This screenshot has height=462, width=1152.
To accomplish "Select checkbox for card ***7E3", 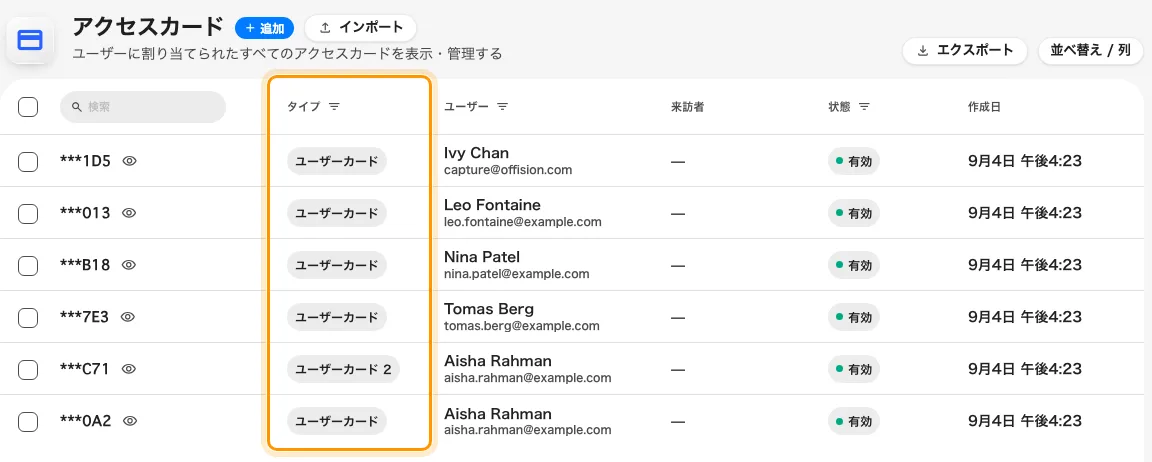I will 28,317.
